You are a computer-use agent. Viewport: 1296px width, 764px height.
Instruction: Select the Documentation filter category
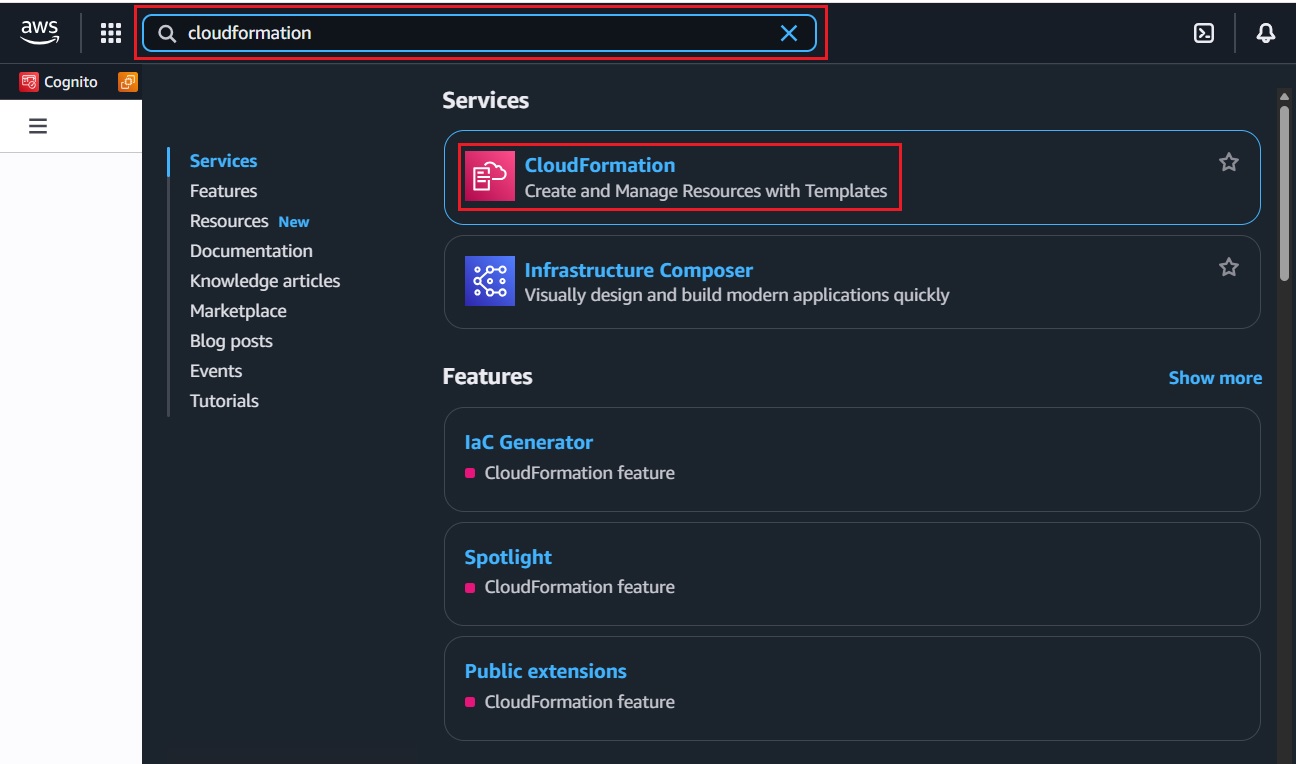click(251, 251)
